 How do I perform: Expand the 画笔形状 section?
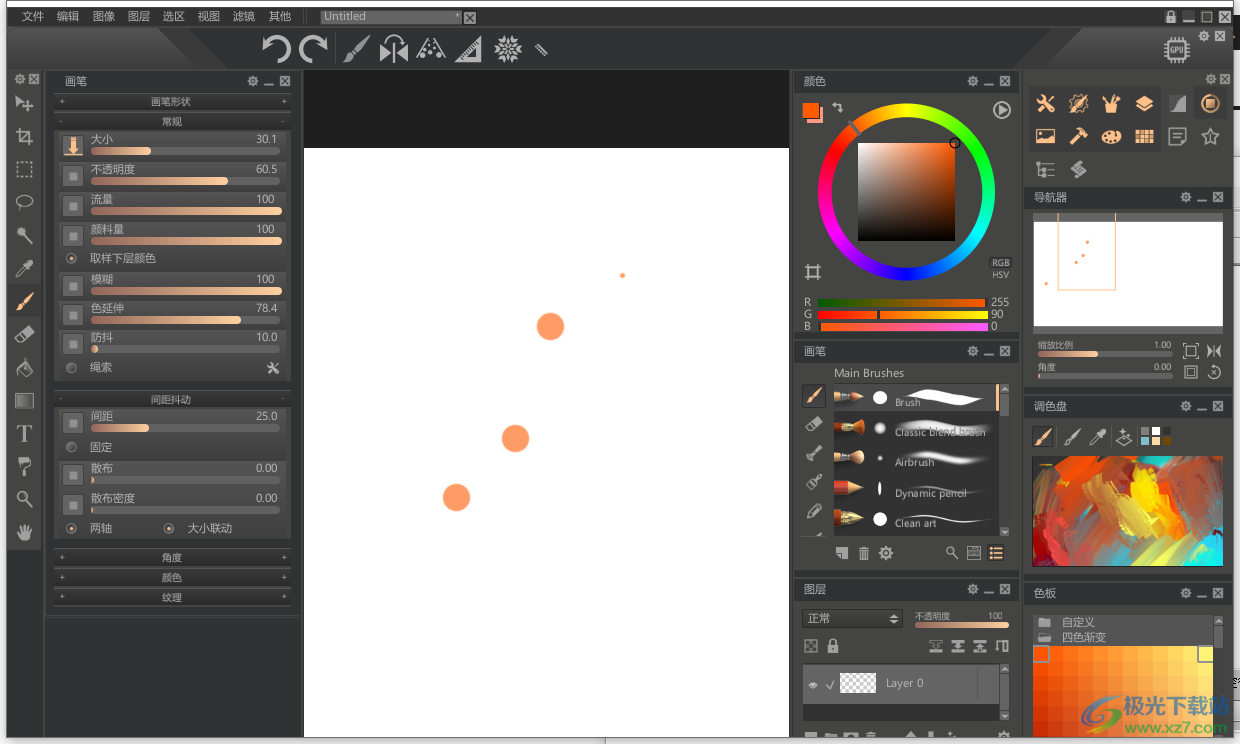tap(172, 101)
